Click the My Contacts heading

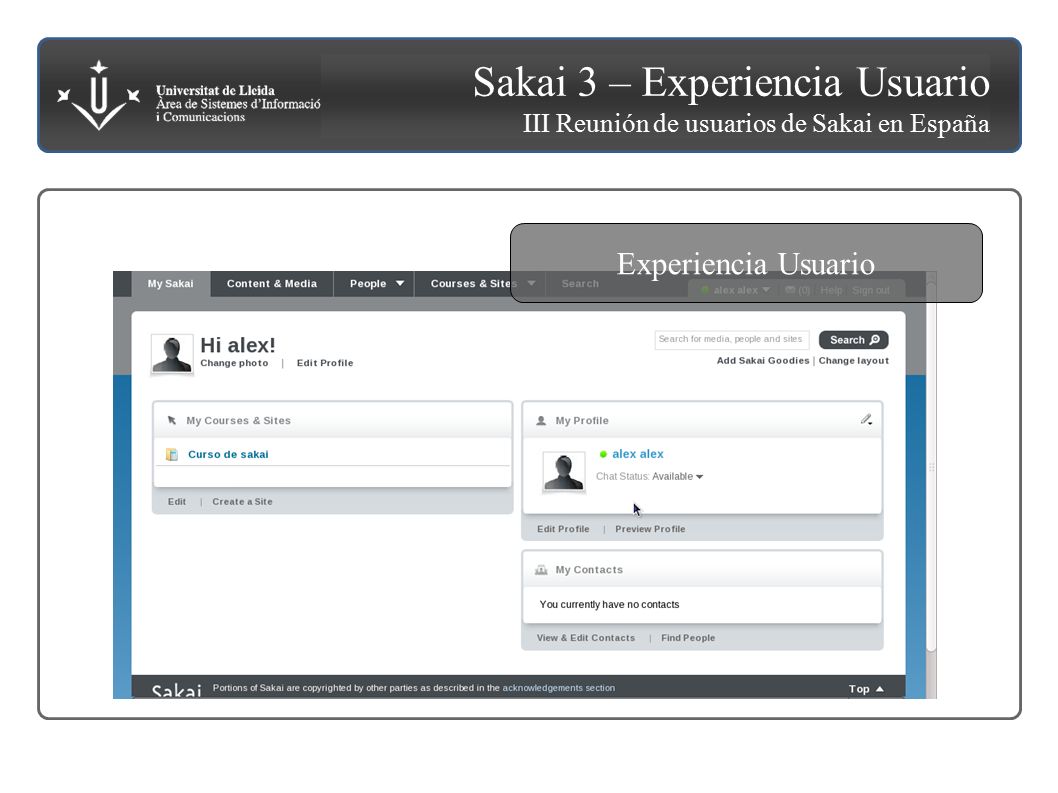[x=589, y=570]
